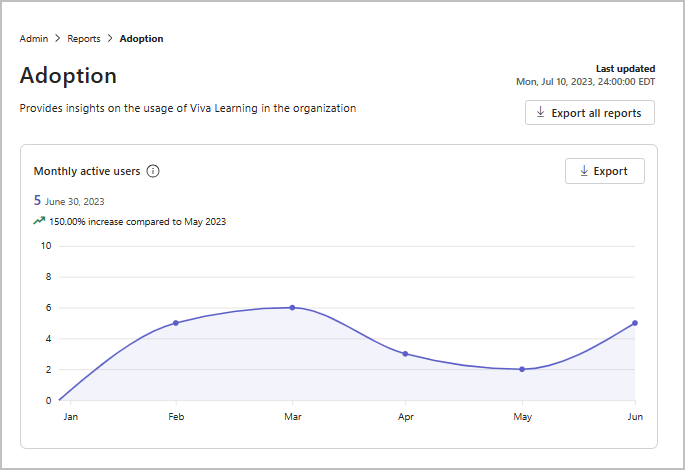The image size is (685, 470).
Task: Click the green increase trend arrow icon
Action: 39,221
